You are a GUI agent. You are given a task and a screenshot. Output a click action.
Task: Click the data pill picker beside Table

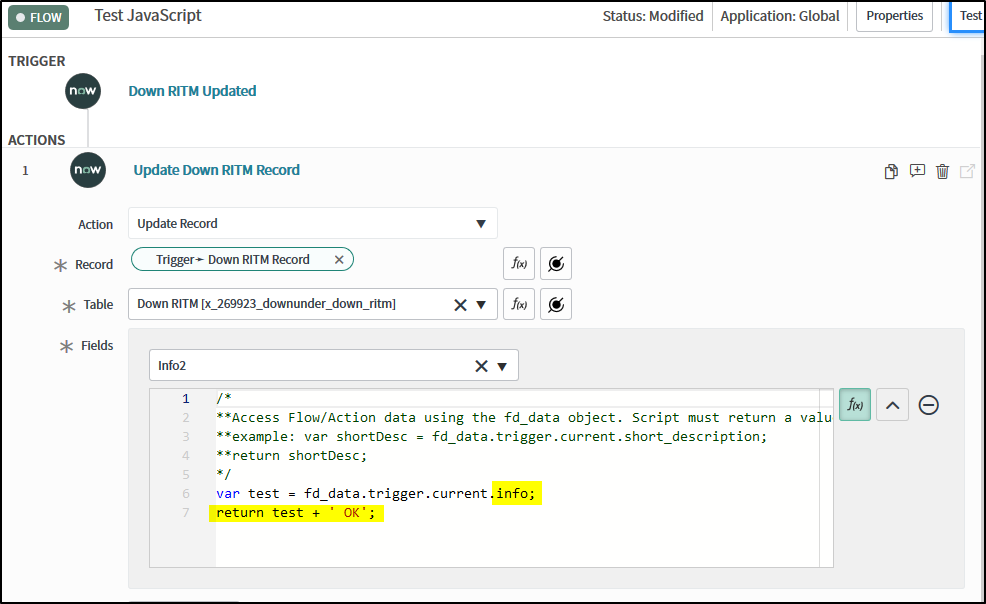pyautogui.click(x=556, y=304)
